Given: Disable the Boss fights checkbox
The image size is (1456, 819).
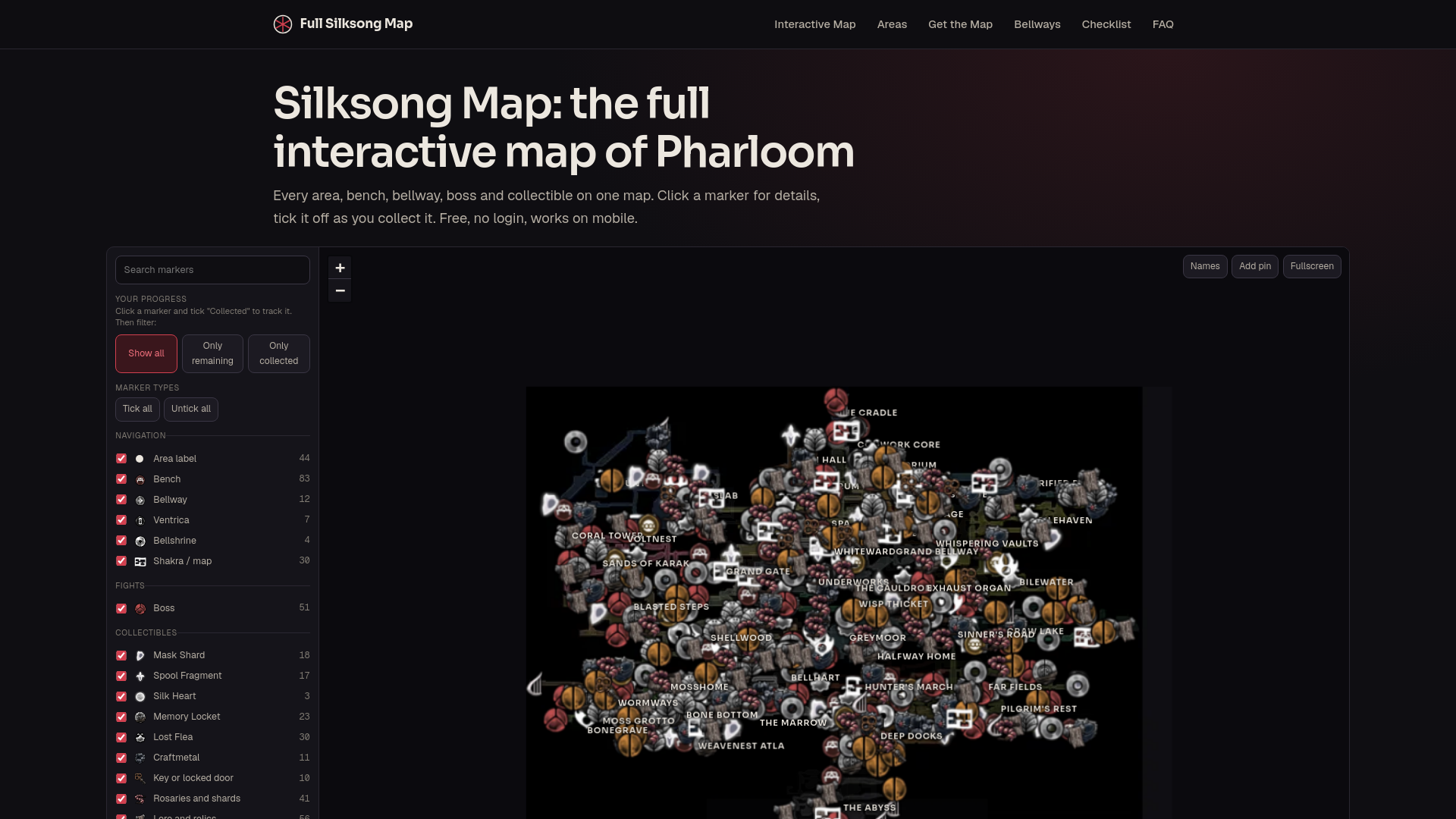Looking at the screenshot, I should (121, 608).
